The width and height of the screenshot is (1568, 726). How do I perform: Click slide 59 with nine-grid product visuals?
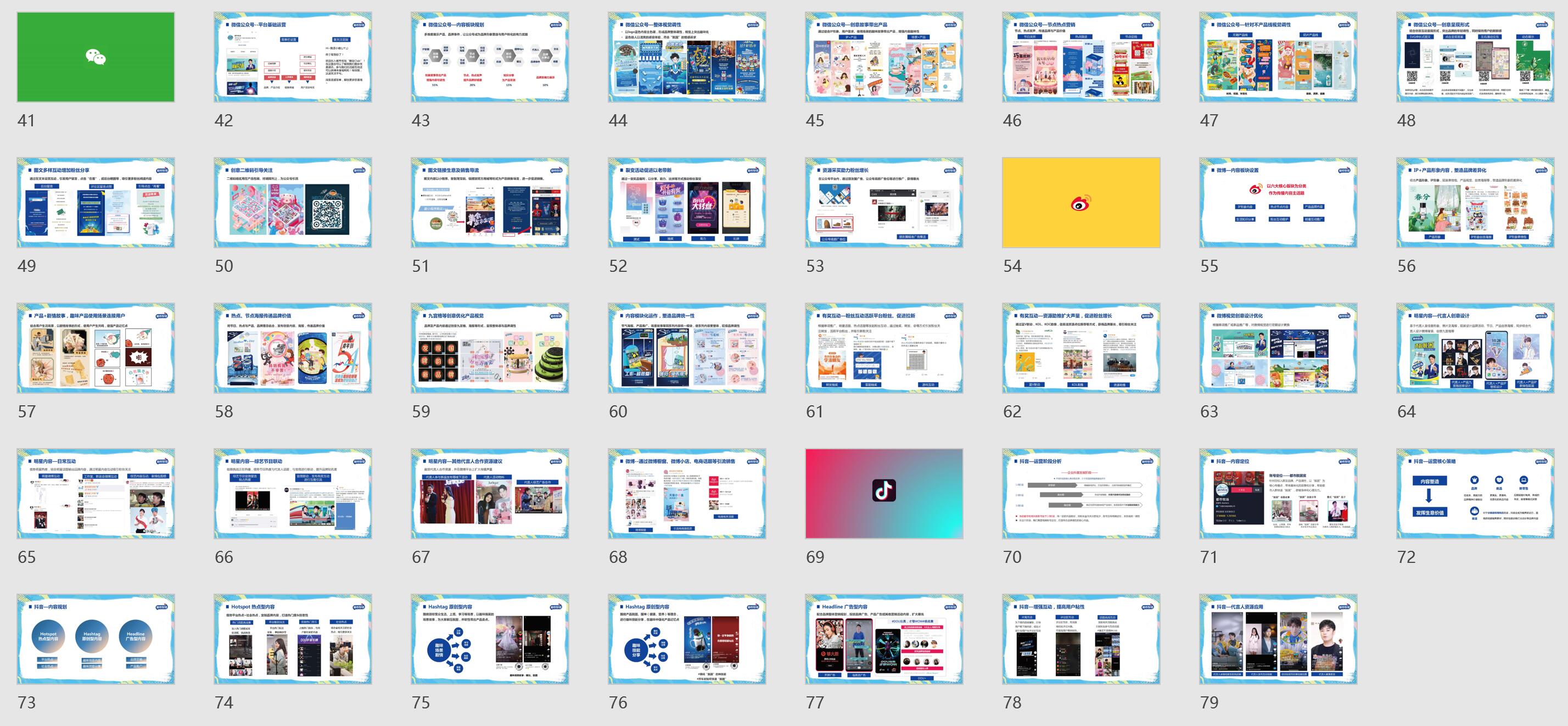coord(489,348)
